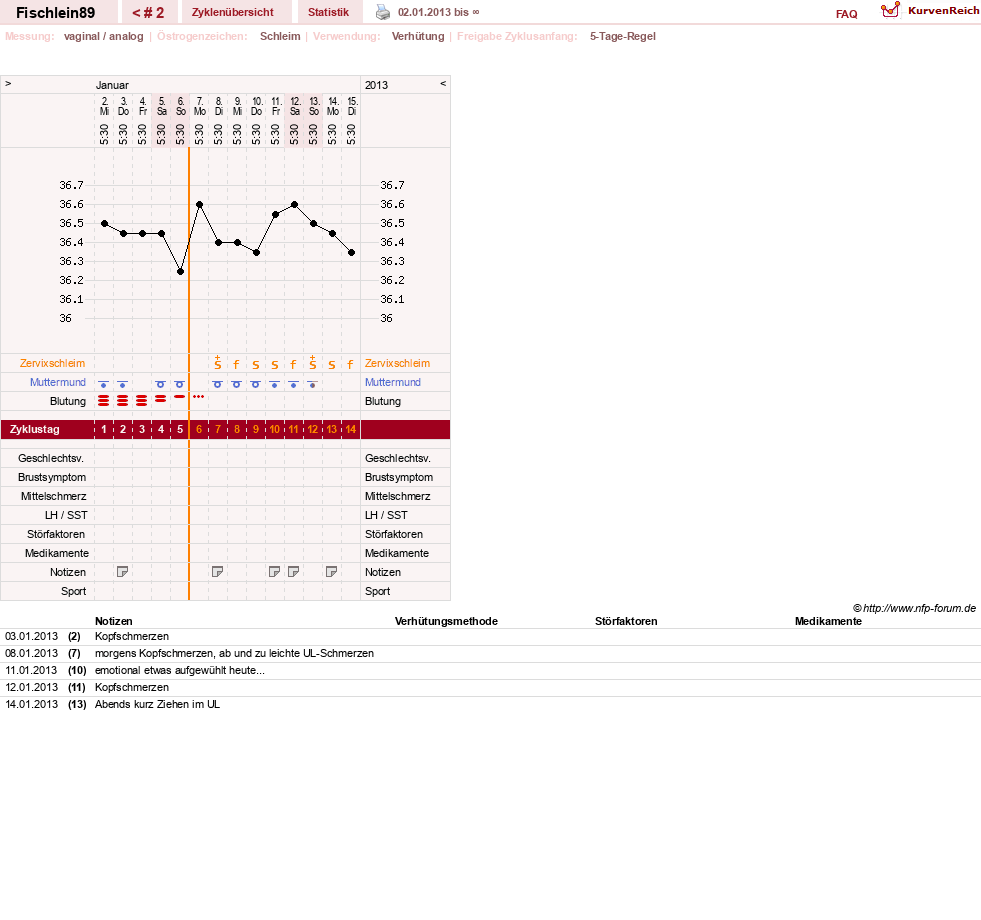Click the 'vaginal / analog' measurement value
Viewport: 981px width, 920px height.
(104, 36)
